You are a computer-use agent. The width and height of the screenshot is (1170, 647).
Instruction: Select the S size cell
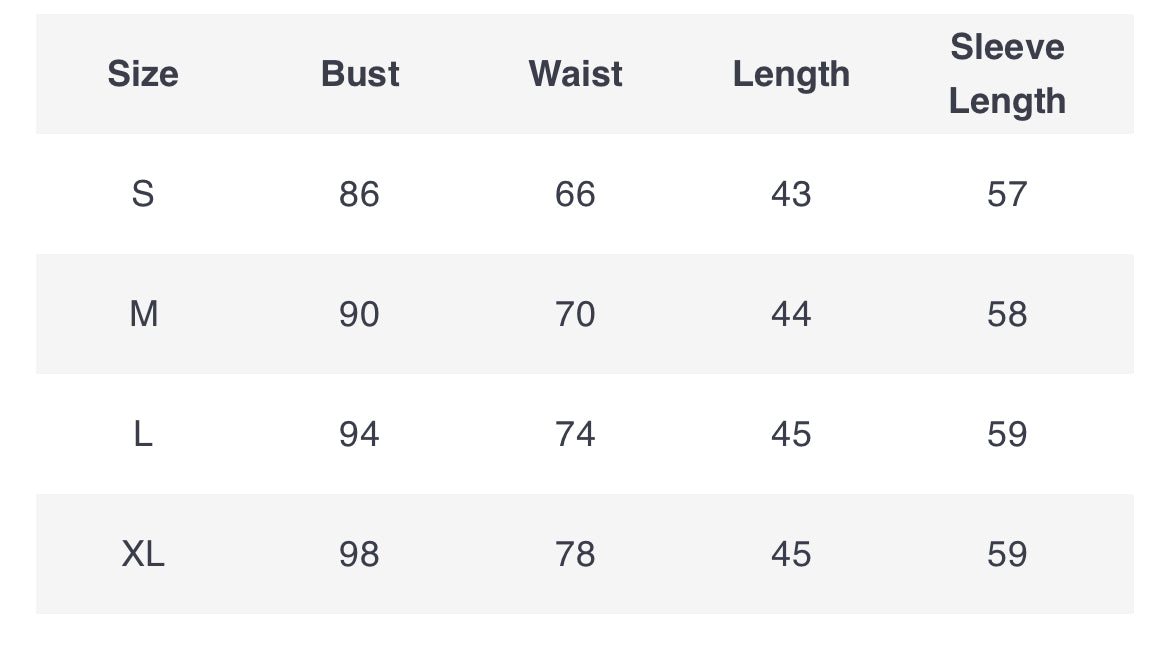(143, 194)
